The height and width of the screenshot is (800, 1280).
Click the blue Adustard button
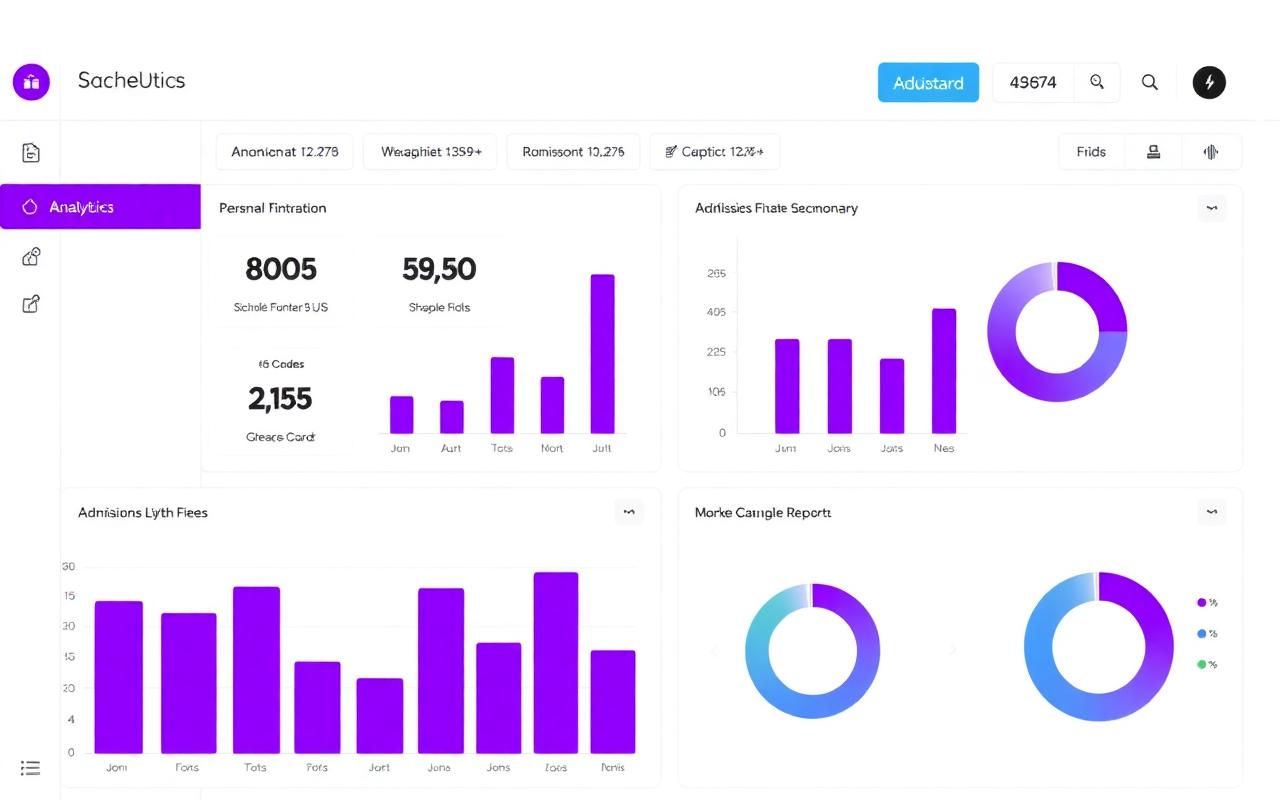point(928,83)
